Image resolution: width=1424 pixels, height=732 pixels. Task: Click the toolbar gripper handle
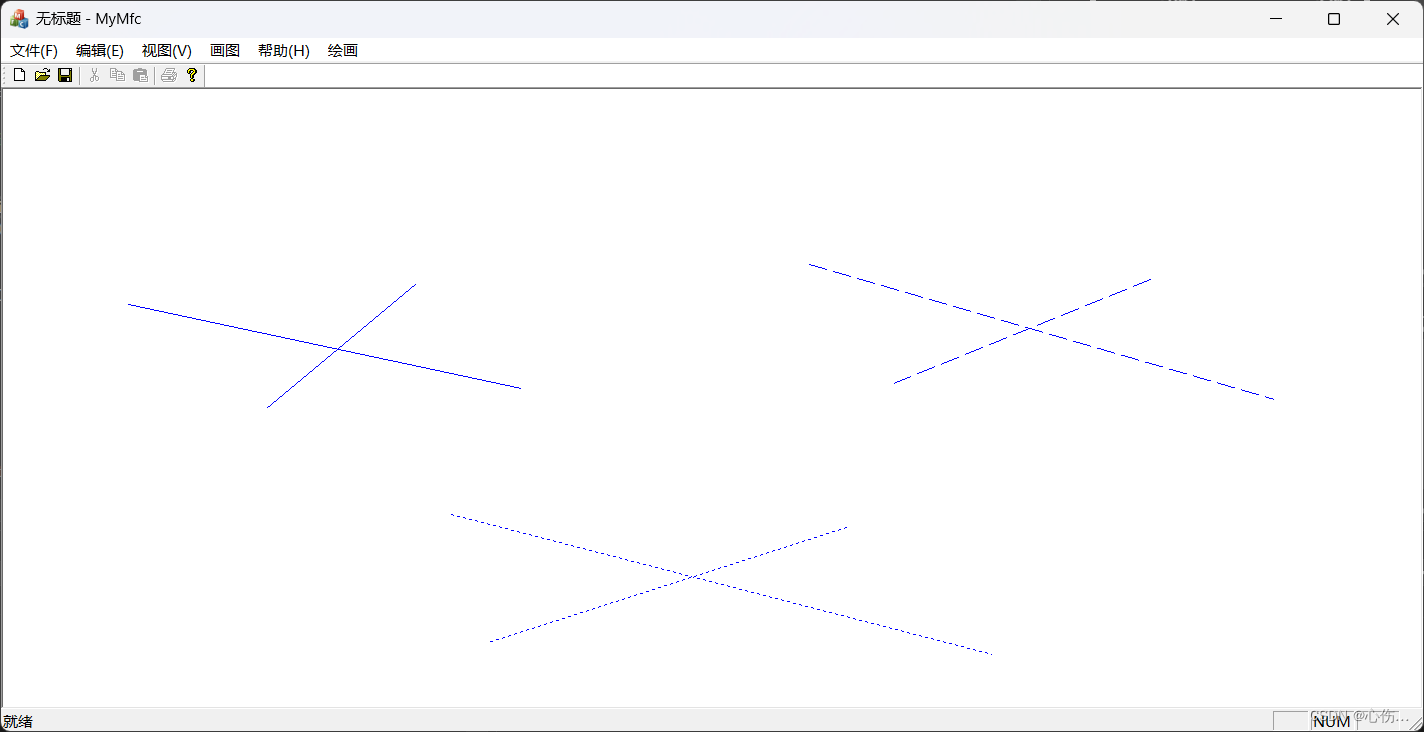5,75
